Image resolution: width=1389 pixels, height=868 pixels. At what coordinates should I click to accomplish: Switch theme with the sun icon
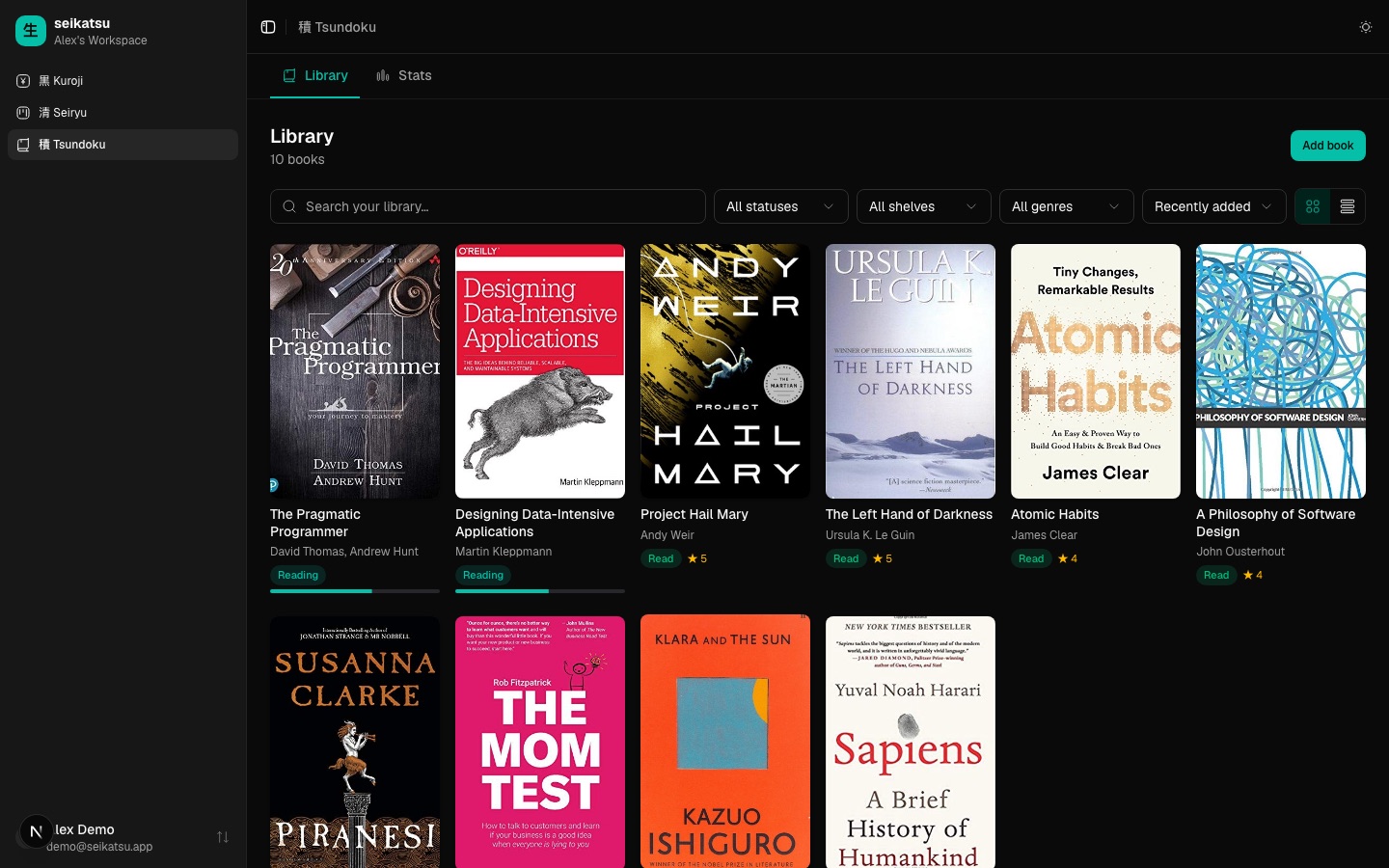point(1366,27)
